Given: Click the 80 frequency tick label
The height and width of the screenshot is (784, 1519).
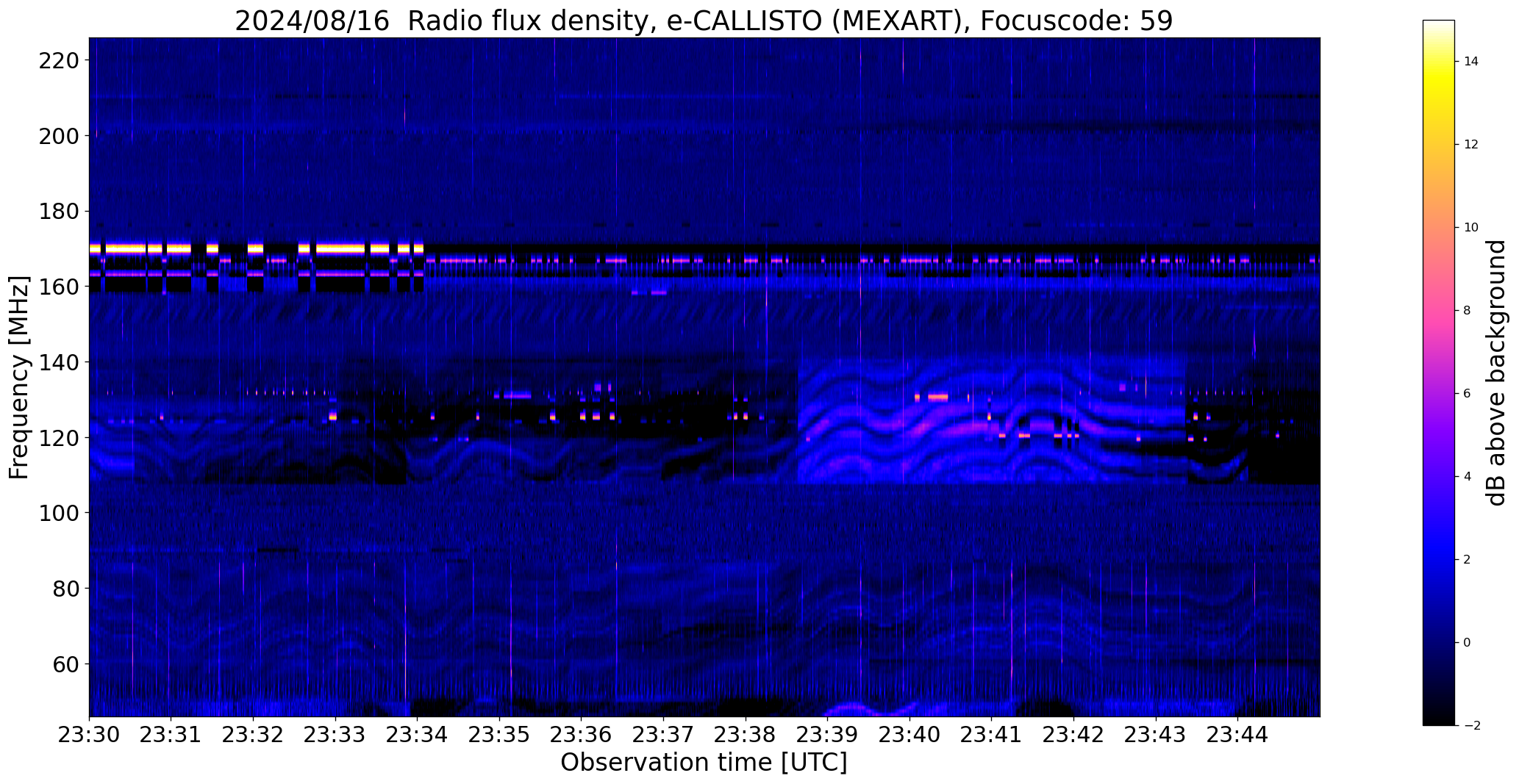Looking at the screenshot, I should click(65, 589).
